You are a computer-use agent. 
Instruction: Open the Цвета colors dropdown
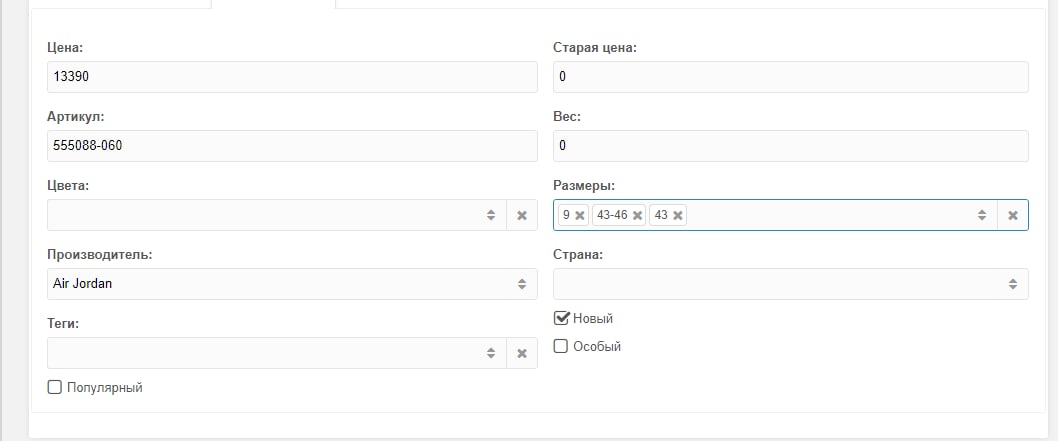[x=490, y=215]
